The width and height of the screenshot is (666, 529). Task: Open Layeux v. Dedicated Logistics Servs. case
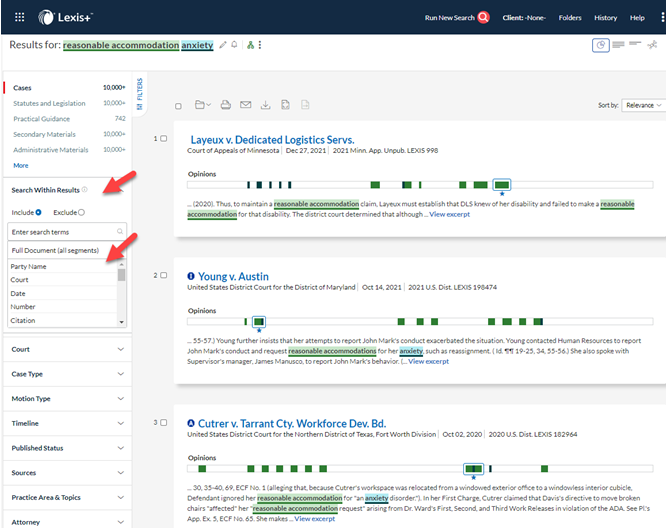pos(272,140)
